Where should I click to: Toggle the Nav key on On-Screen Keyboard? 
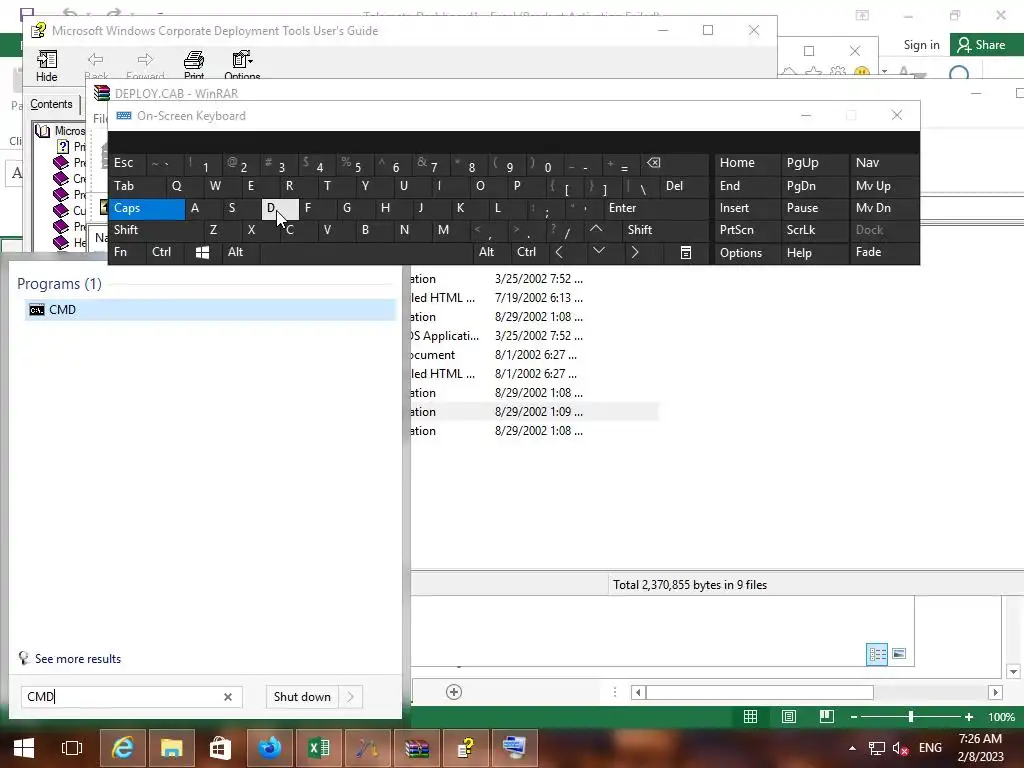point(884,163)
